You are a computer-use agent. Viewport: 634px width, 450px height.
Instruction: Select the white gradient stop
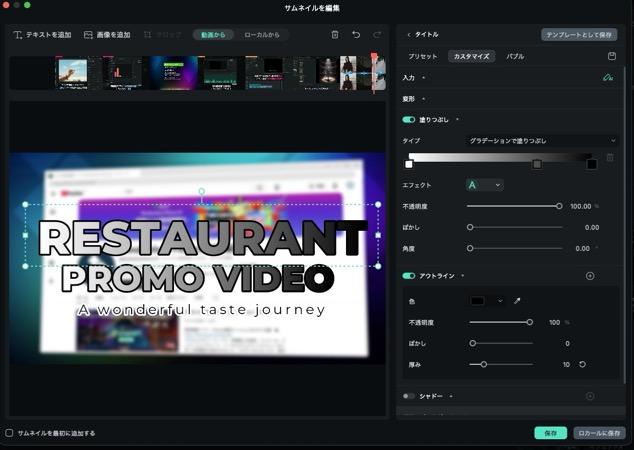point(409,164)
